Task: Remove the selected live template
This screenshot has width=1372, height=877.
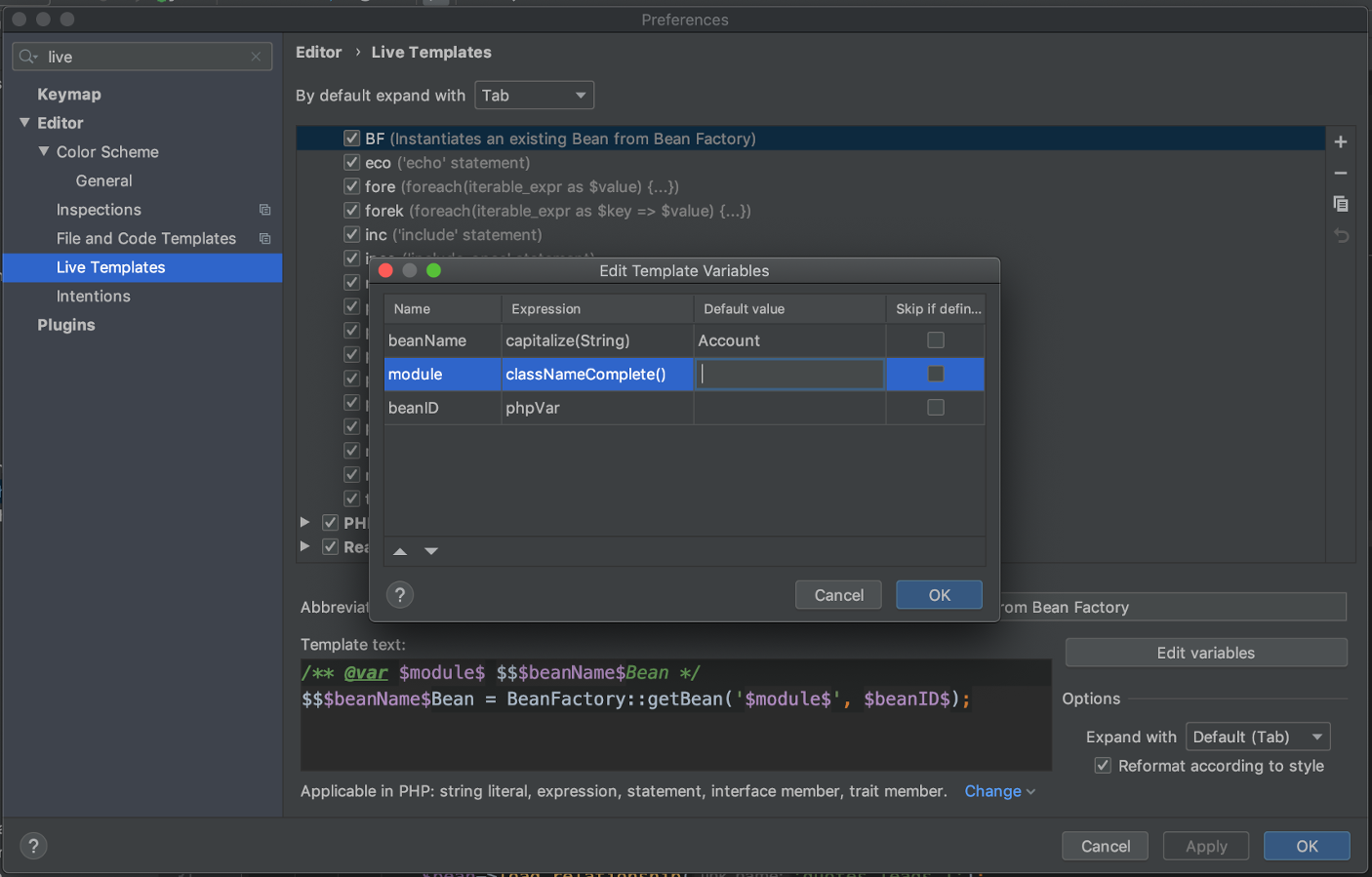Action: [1341, 173]
